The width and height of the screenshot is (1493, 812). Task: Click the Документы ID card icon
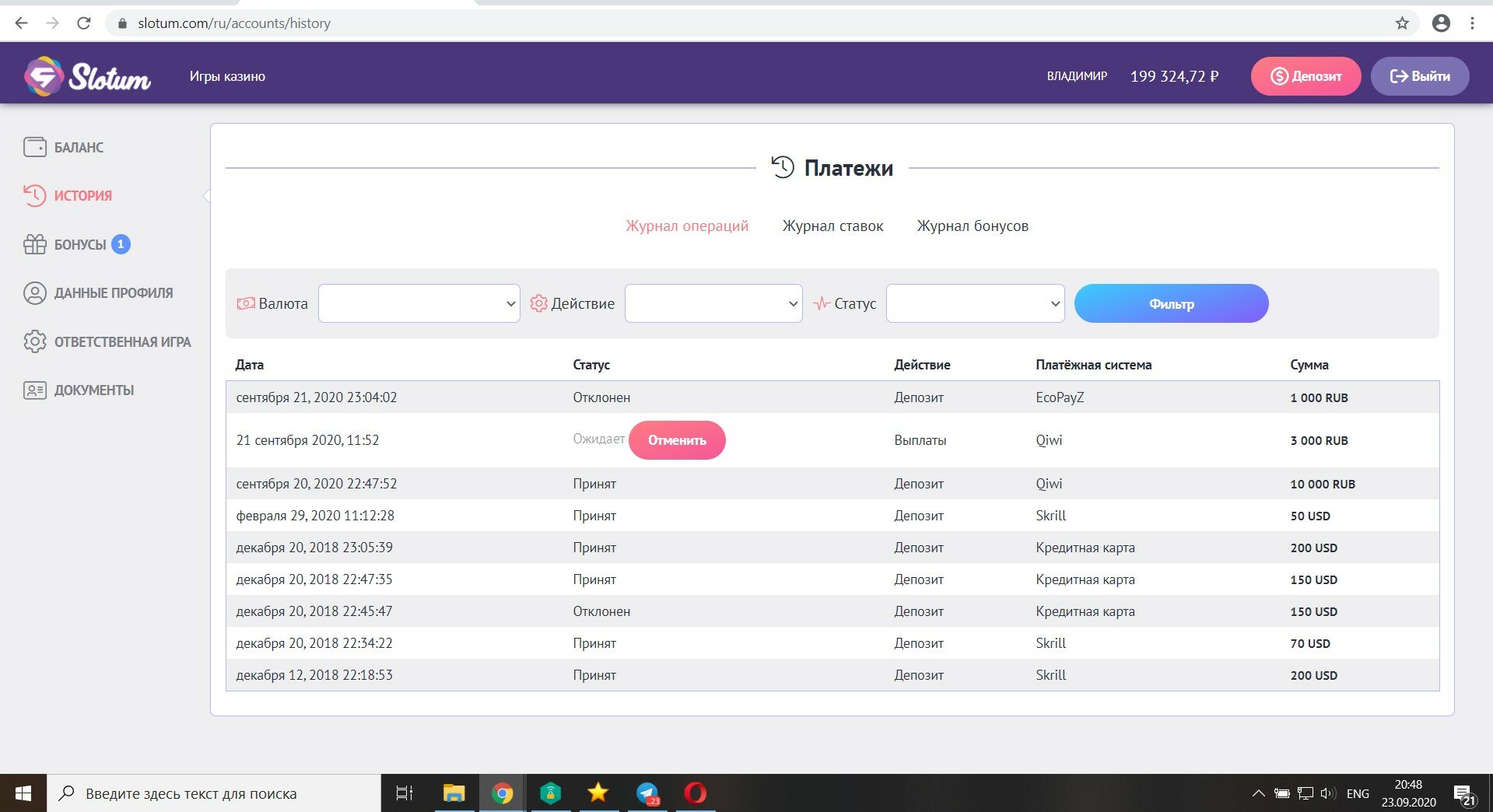pyautogui.click(x=35, y=390)
